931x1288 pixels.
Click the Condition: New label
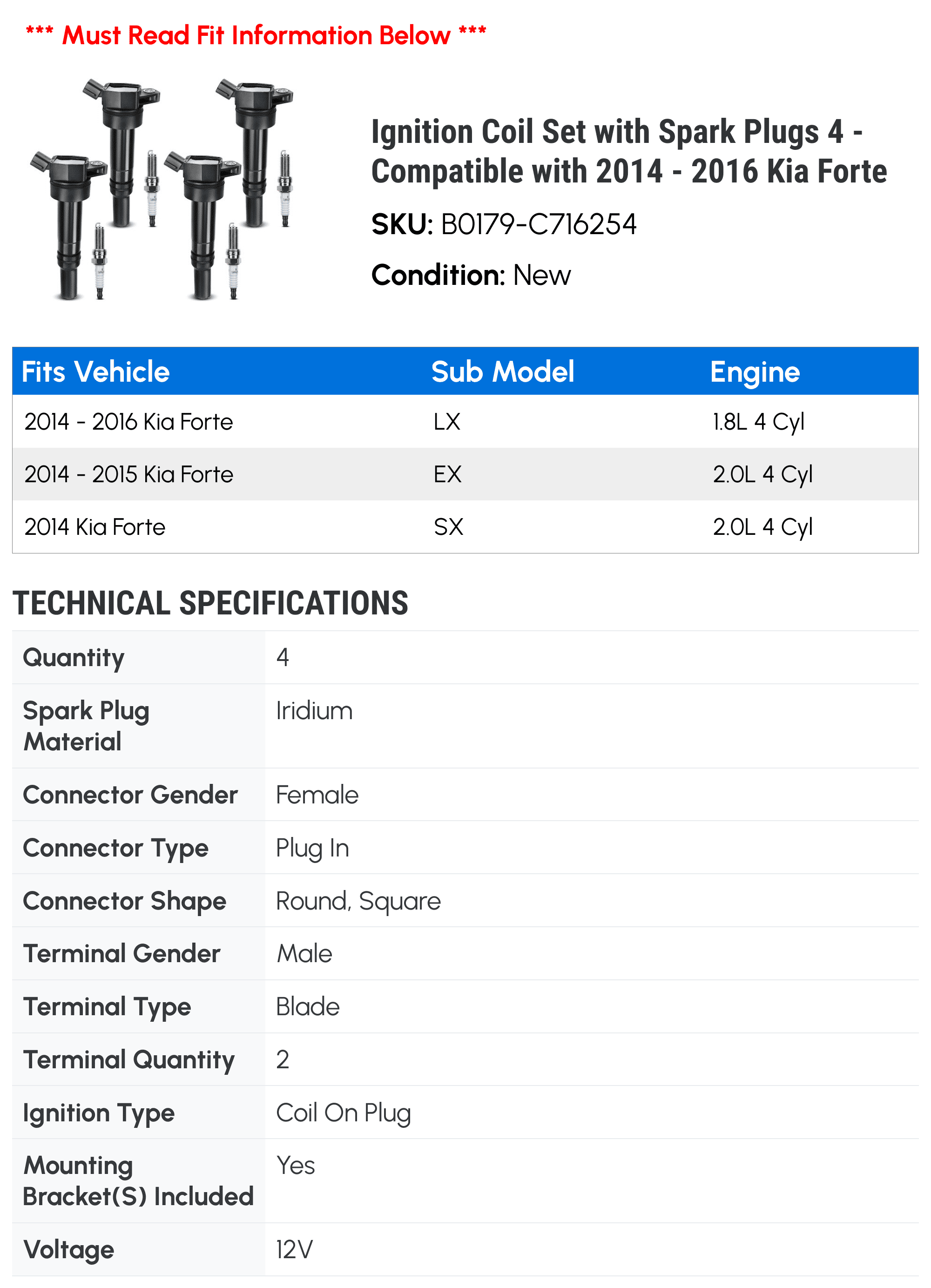(471, 275)
